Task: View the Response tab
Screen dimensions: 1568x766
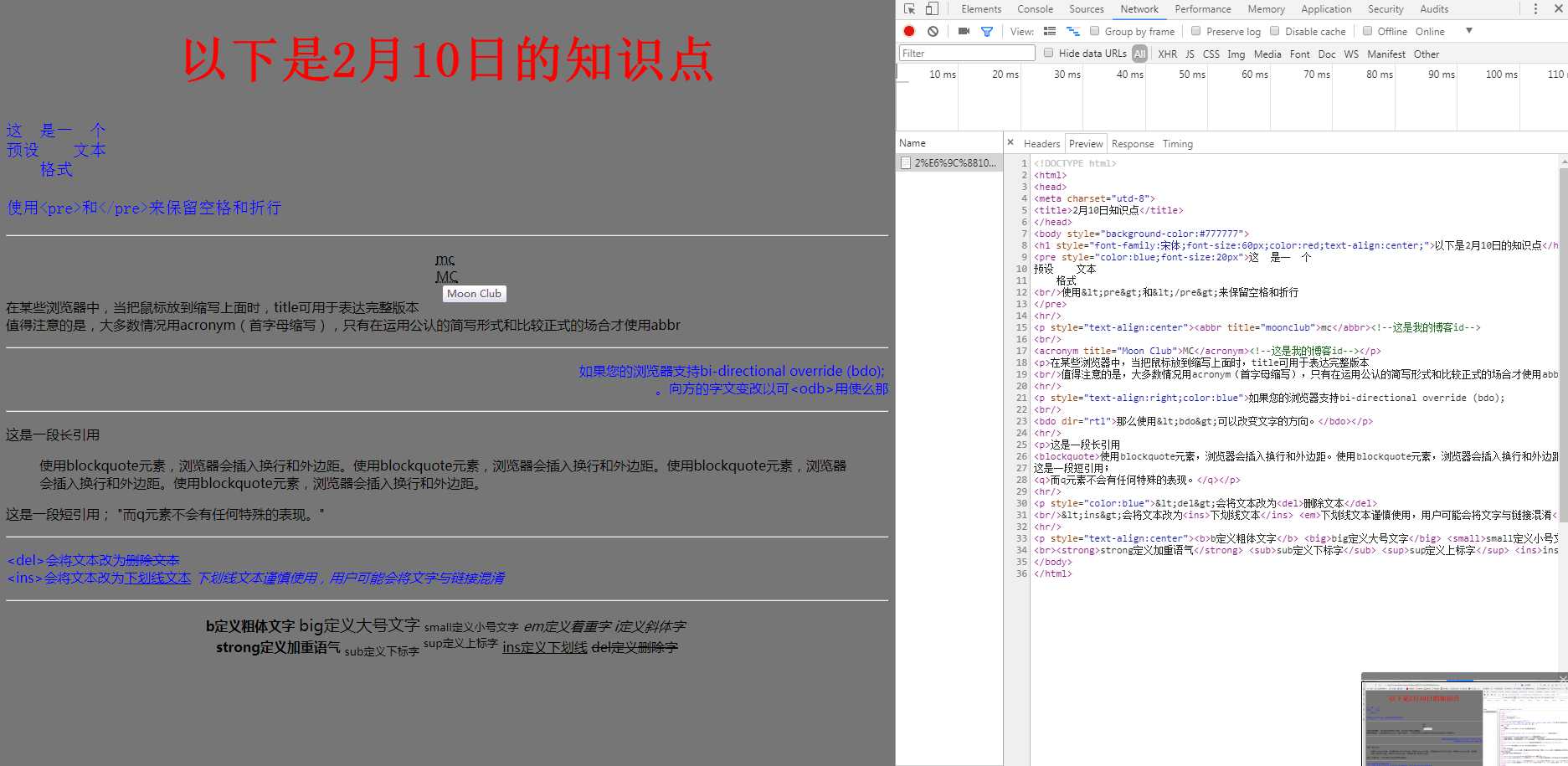Action: 1133,144
